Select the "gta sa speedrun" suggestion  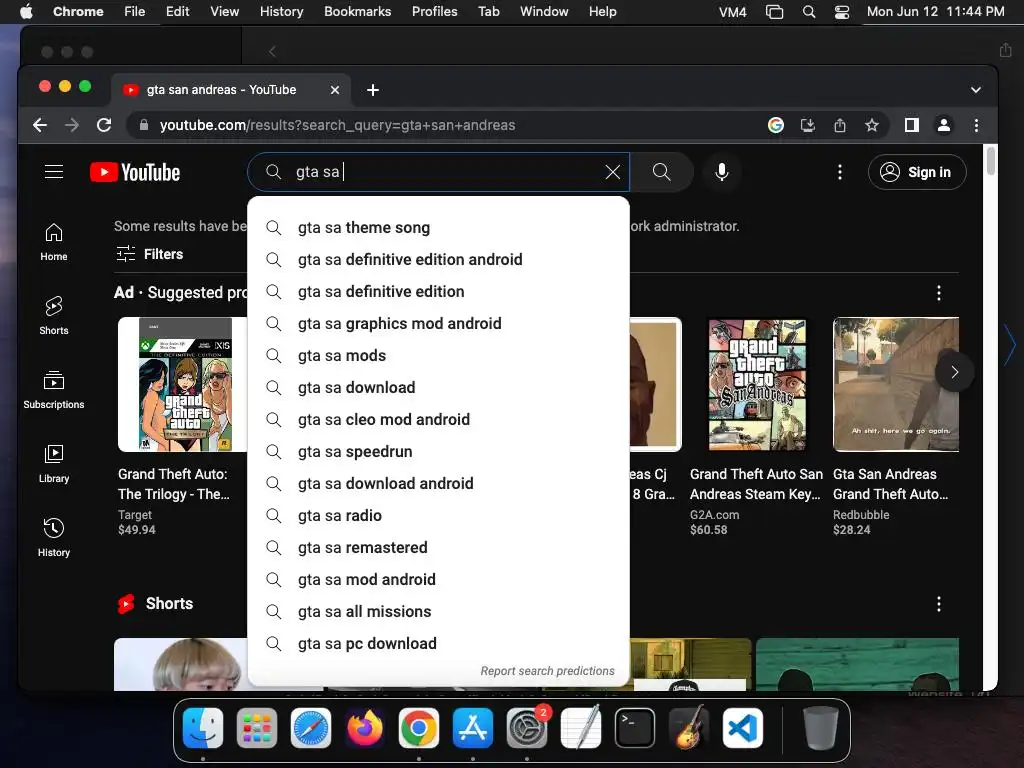[x=438, y=452]
